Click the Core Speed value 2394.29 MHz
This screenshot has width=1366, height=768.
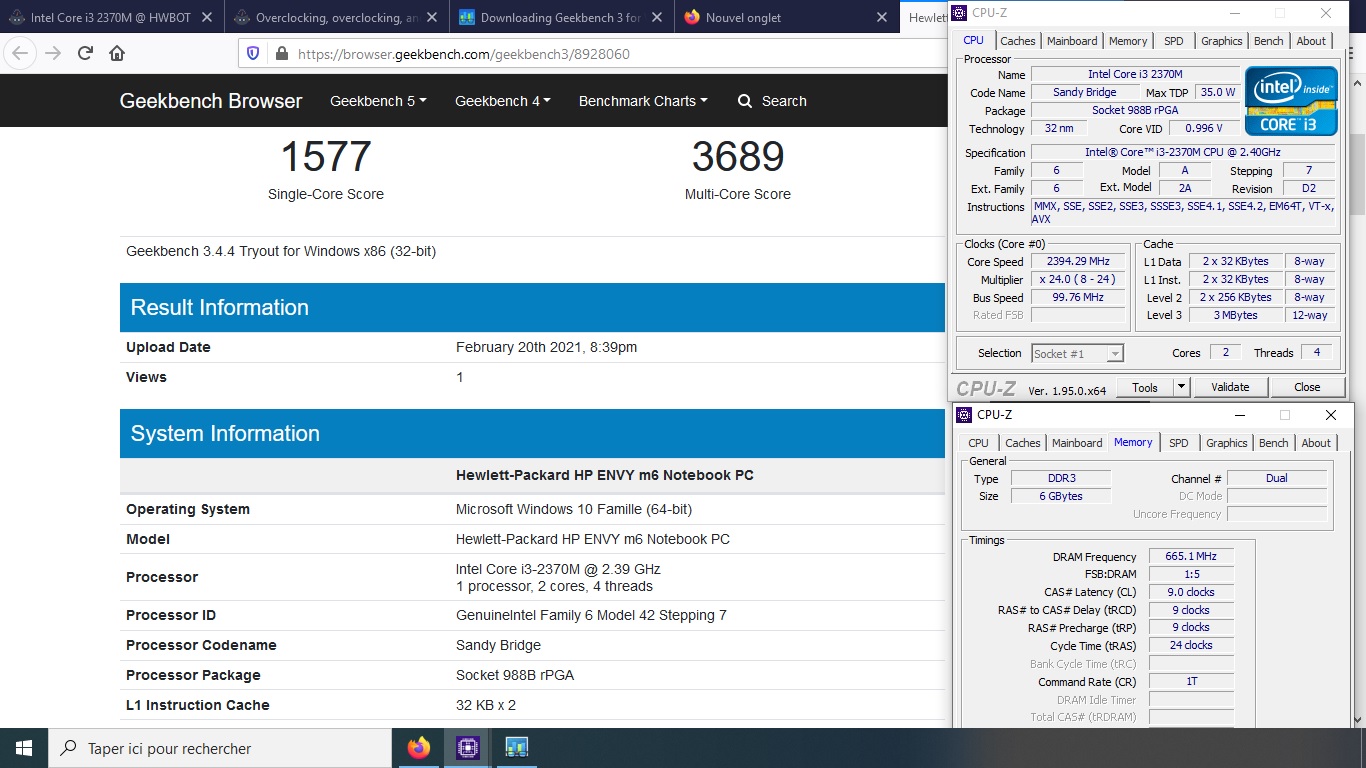pos(1078,262)
